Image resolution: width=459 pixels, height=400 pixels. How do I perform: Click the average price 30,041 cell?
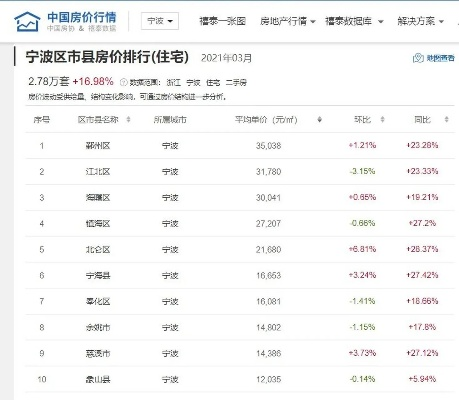pyautogui.click(x=268, y=198)
